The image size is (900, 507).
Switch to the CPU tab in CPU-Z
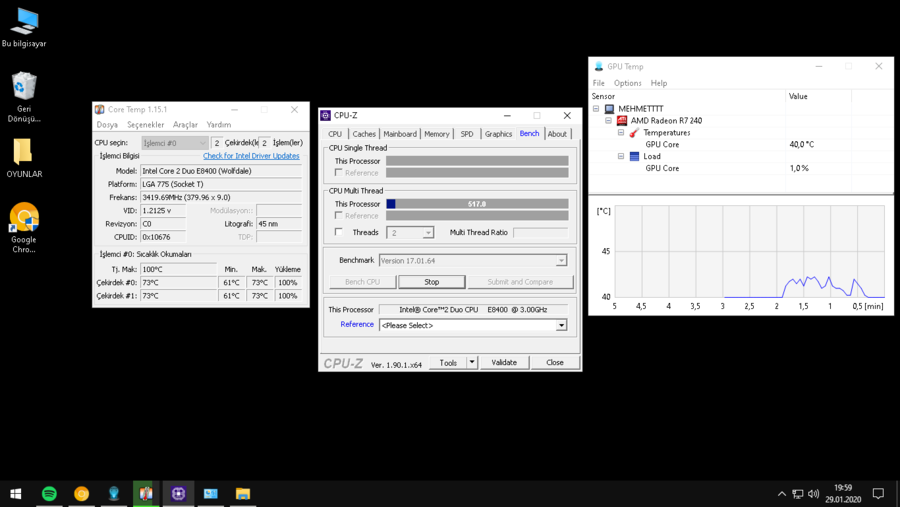(335, 134)
